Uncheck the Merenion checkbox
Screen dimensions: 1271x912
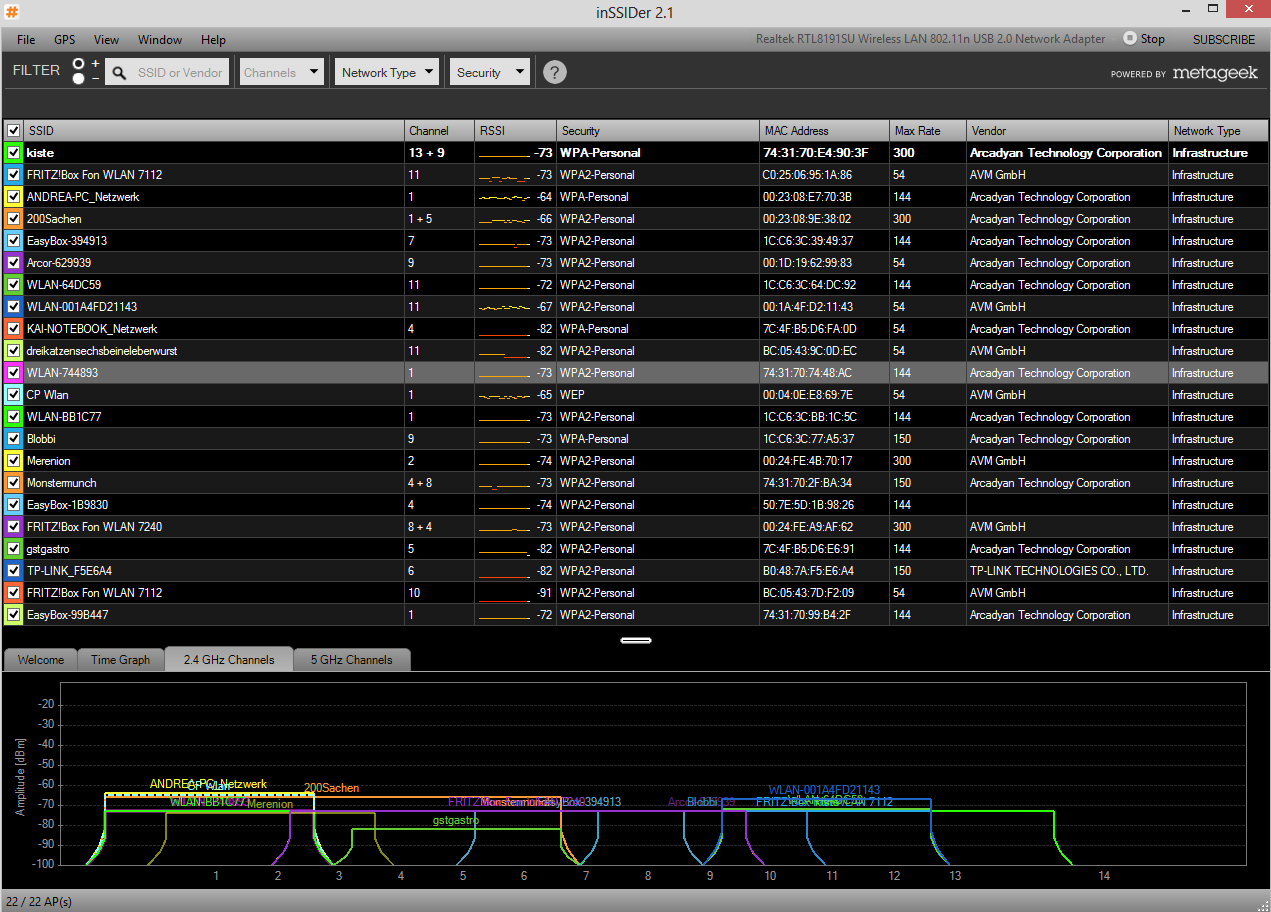point(14,461)
